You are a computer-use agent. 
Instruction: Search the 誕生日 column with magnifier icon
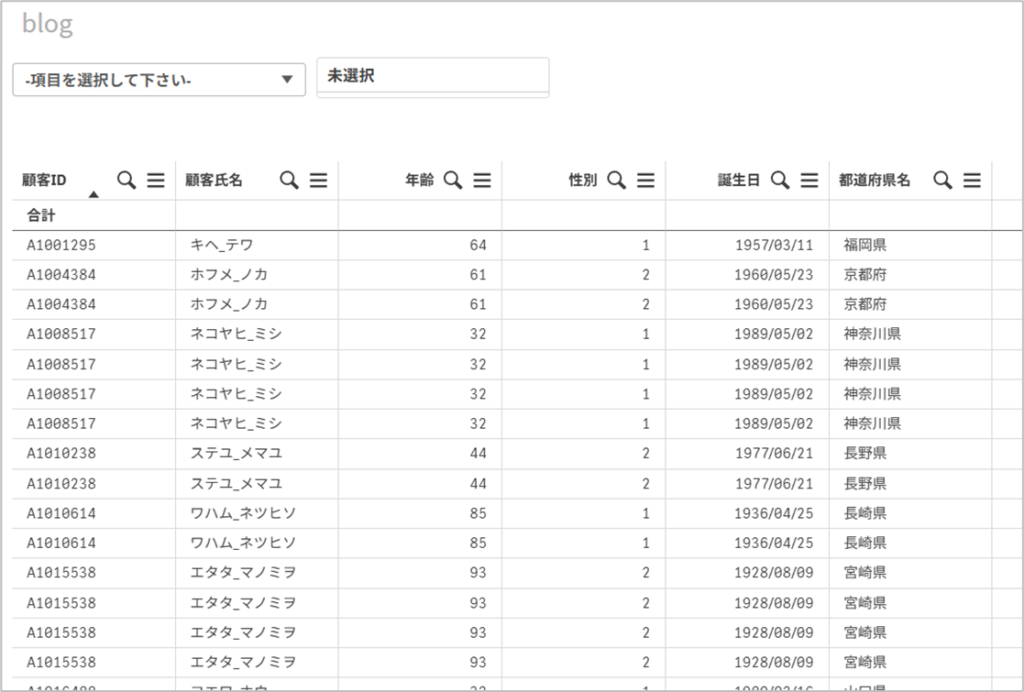(780, 180)
